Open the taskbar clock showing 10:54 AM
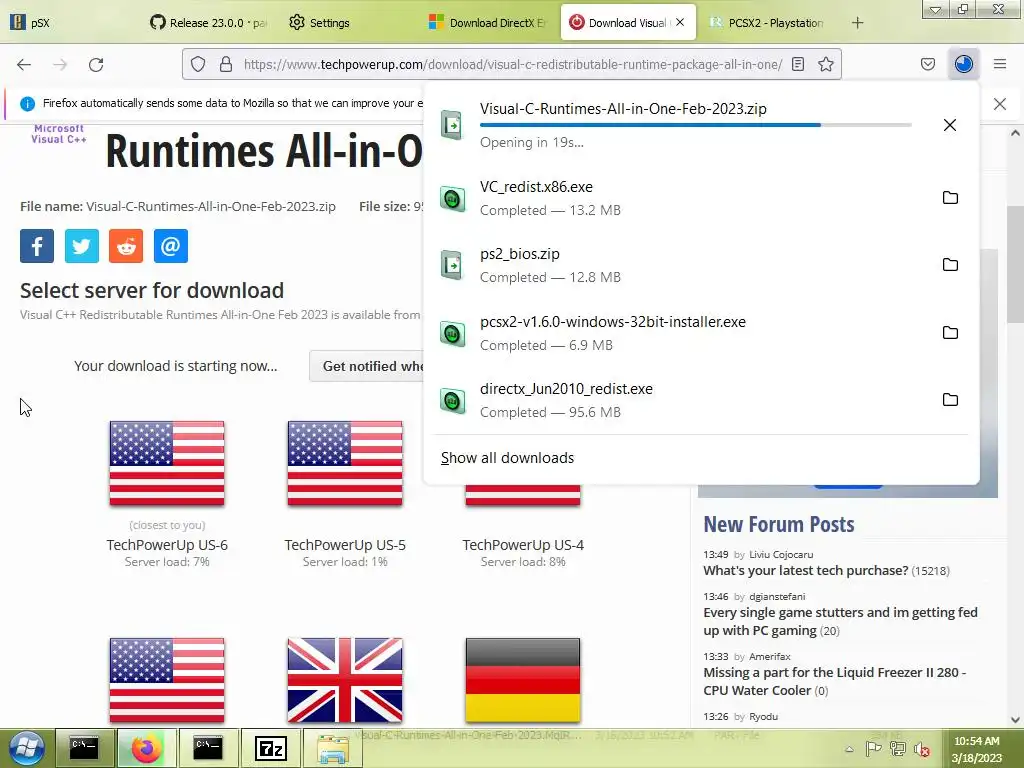1024x768 pixels. point(976,749)
